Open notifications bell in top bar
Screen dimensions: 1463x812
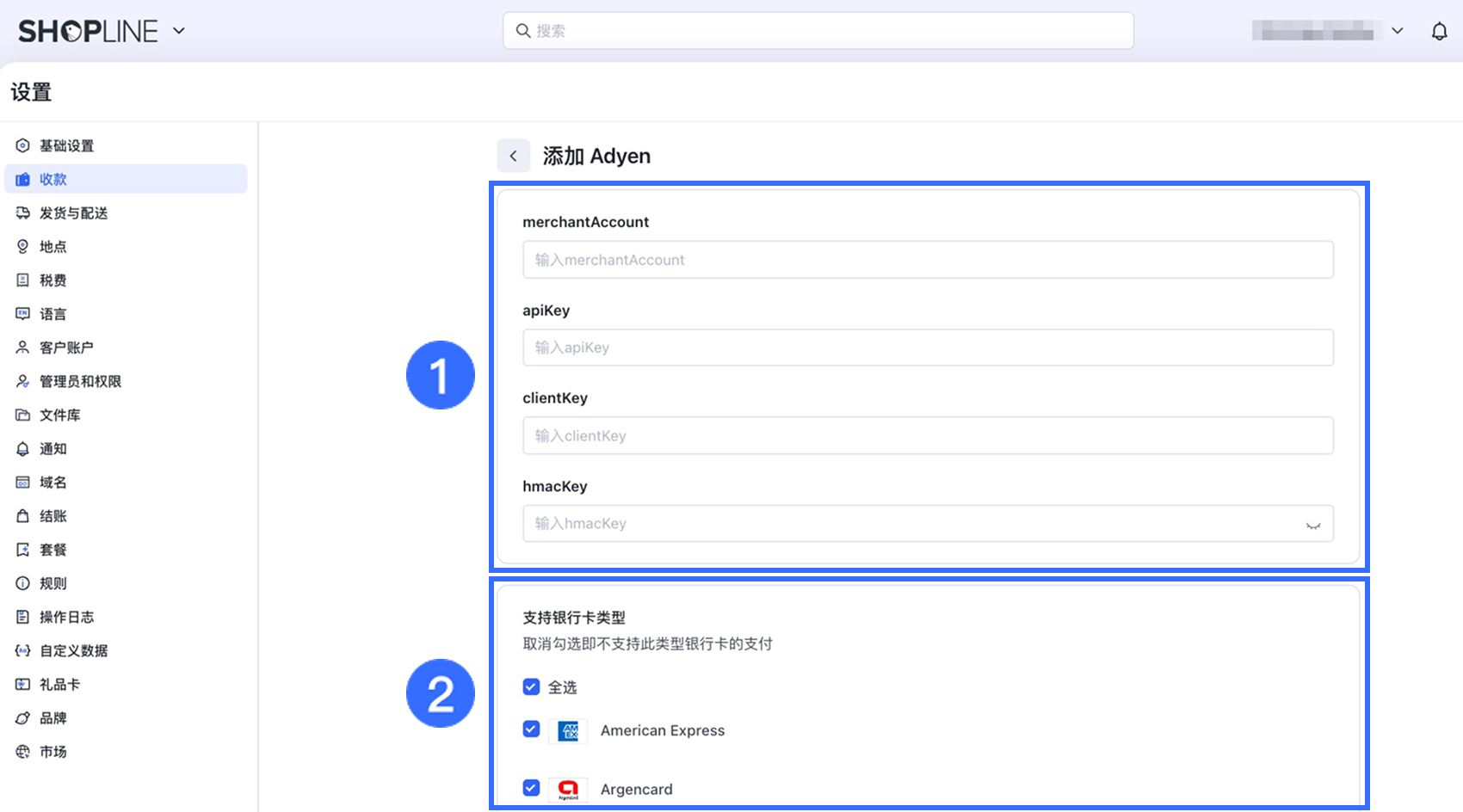(x=1439, y=31)
